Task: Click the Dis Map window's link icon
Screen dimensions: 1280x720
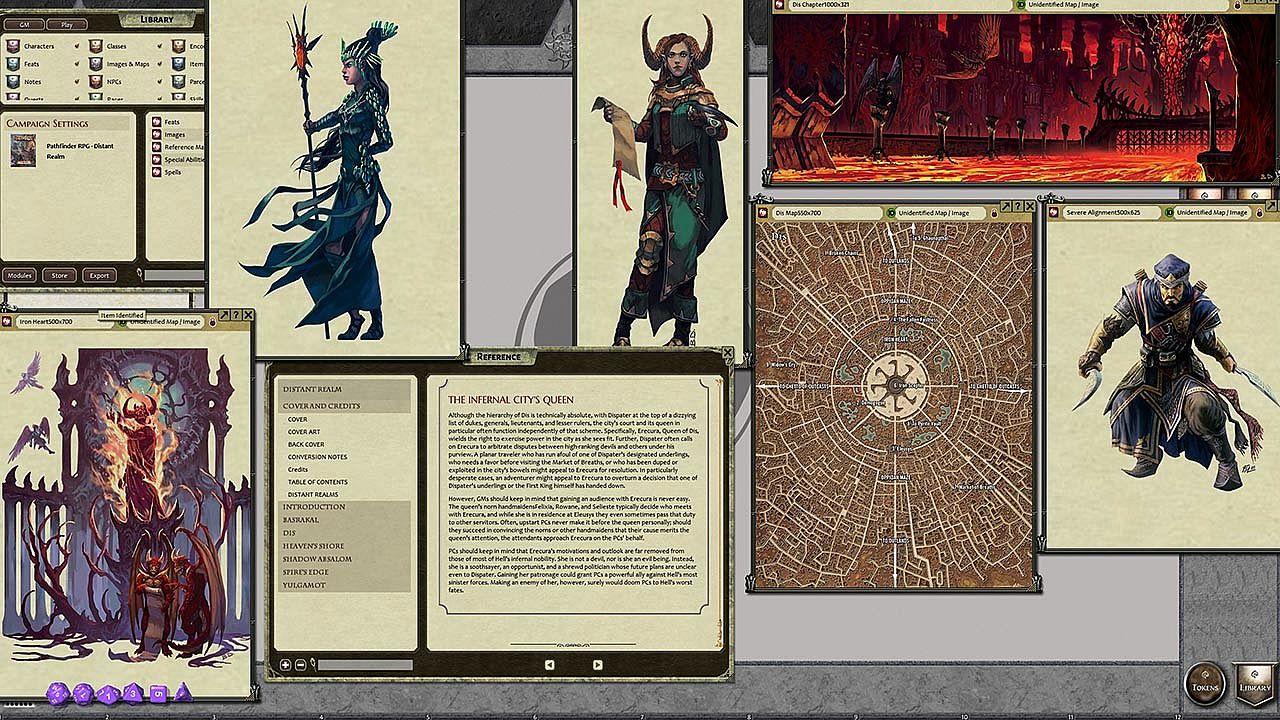Action: click(765, 213)
